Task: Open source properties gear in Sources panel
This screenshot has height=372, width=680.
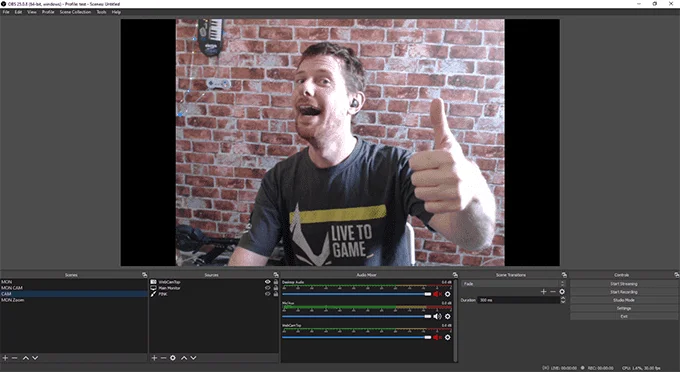Action: coord(173,358)
